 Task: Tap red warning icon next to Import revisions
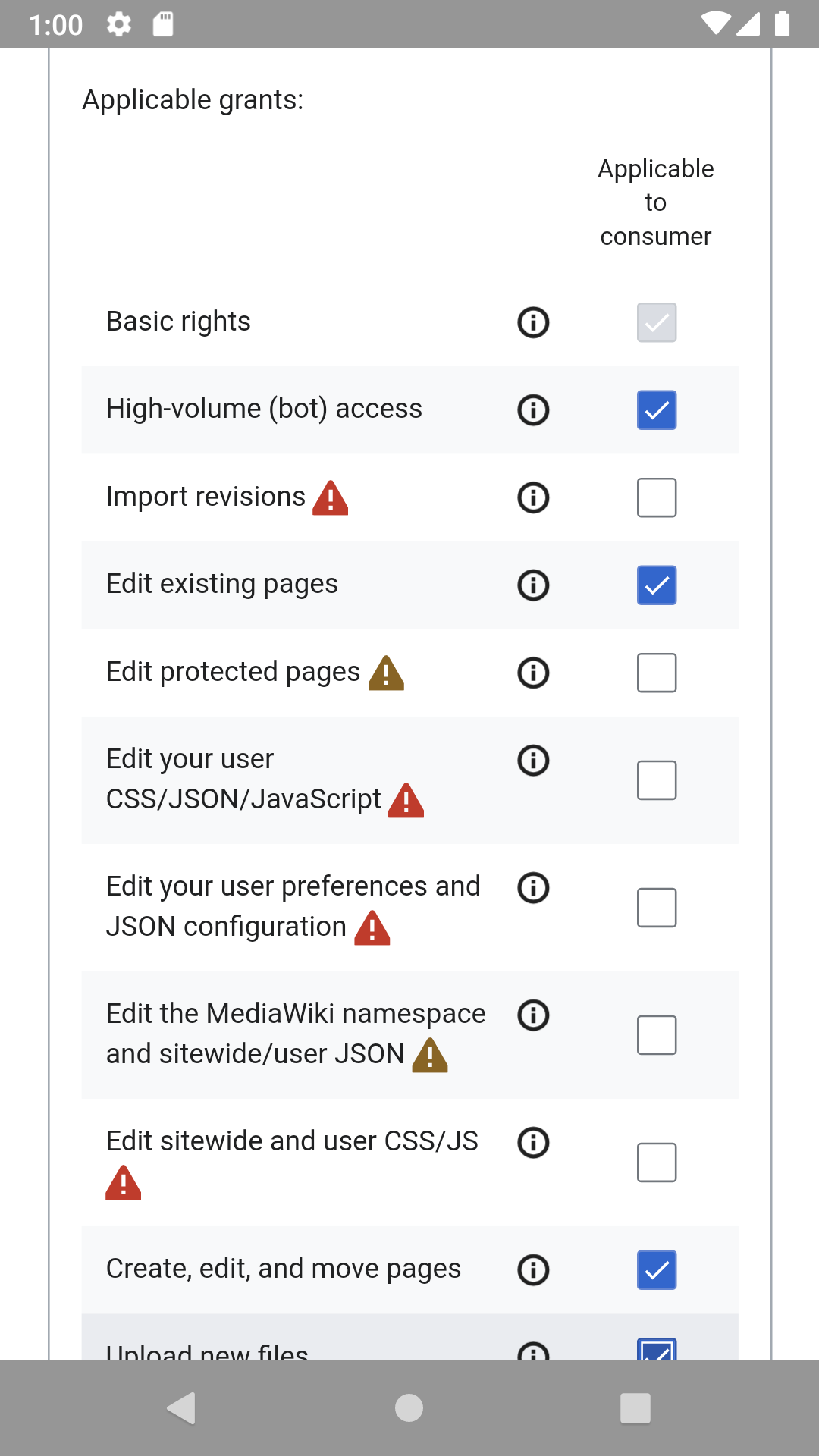[331, 498]
